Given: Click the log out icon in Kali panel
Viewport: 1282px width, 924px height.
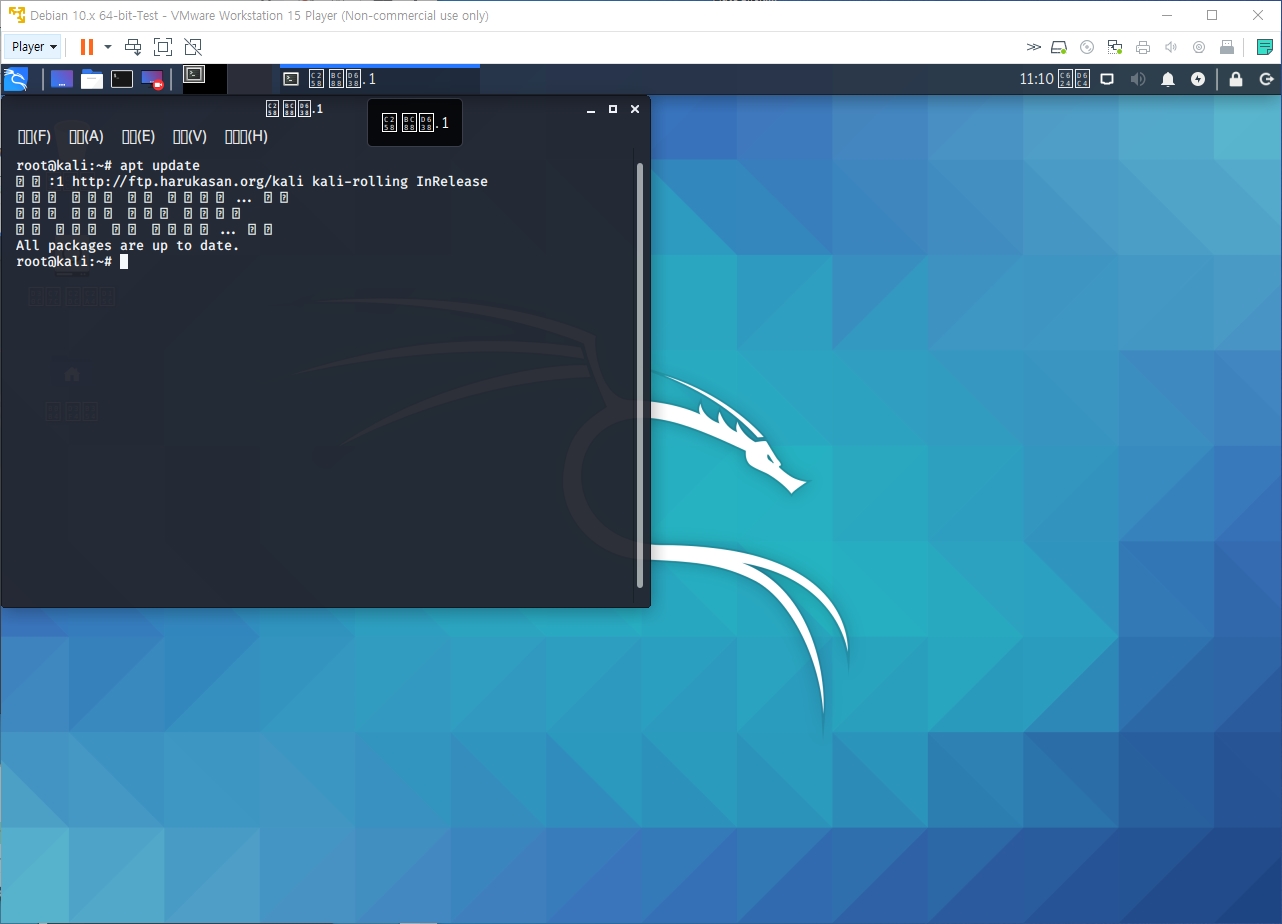Looking at the screenshot, I should (x=1266, y=79).
